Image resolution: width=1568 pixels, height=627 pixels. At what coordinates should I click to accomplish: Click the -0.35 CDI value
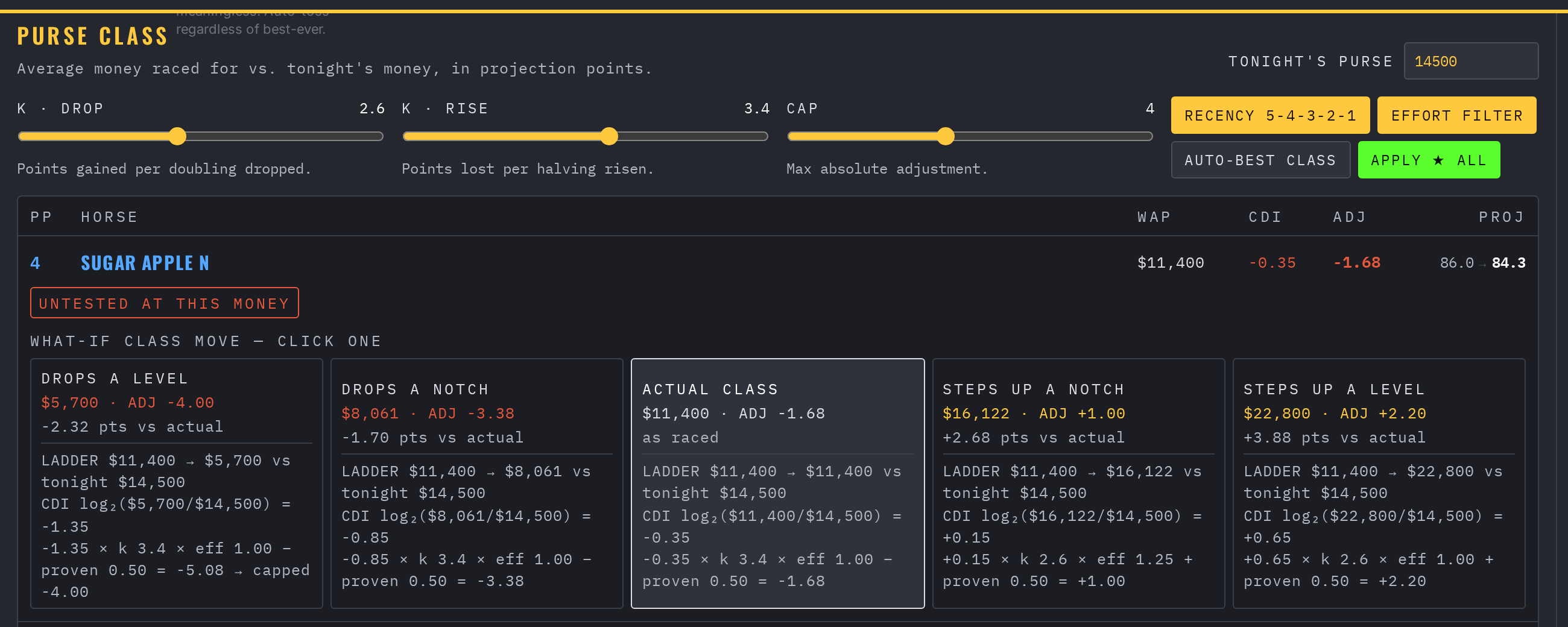1271,263
